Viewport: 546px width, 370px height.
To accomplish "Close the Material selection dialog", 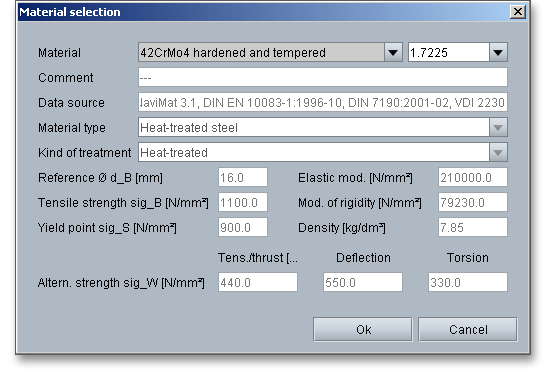I will pos(518,12).
